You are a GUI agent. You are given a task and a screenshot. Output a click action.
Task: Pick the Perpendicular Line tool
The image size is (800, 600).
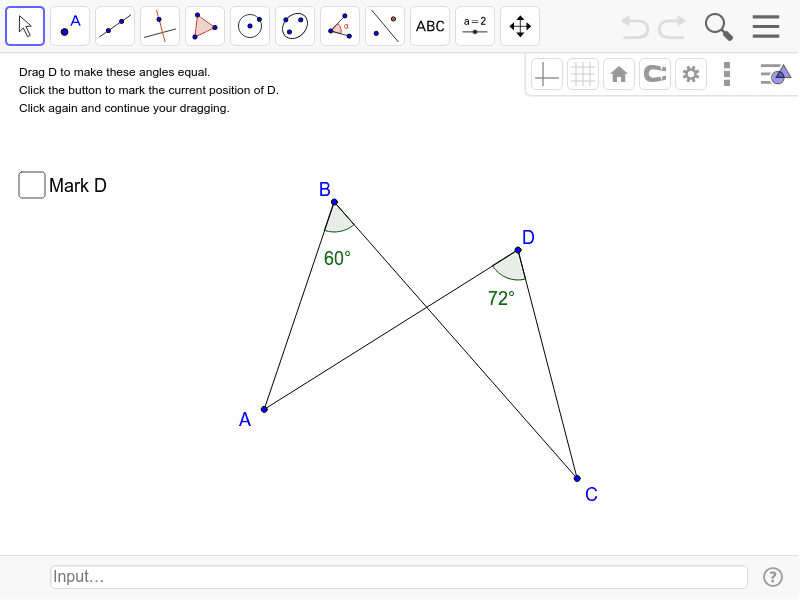[159, 26]
